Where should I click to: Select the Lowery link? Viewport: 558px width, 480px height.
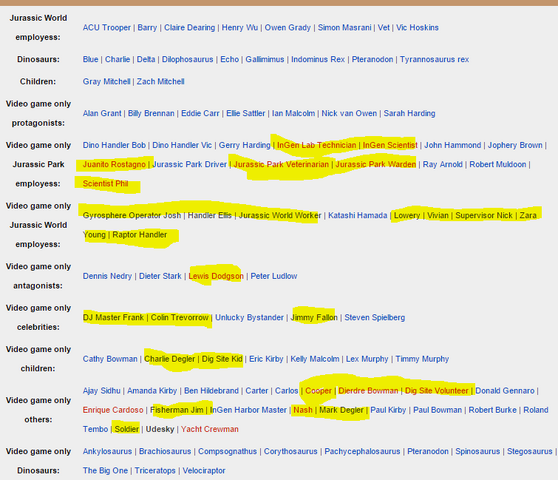point(407,216)
